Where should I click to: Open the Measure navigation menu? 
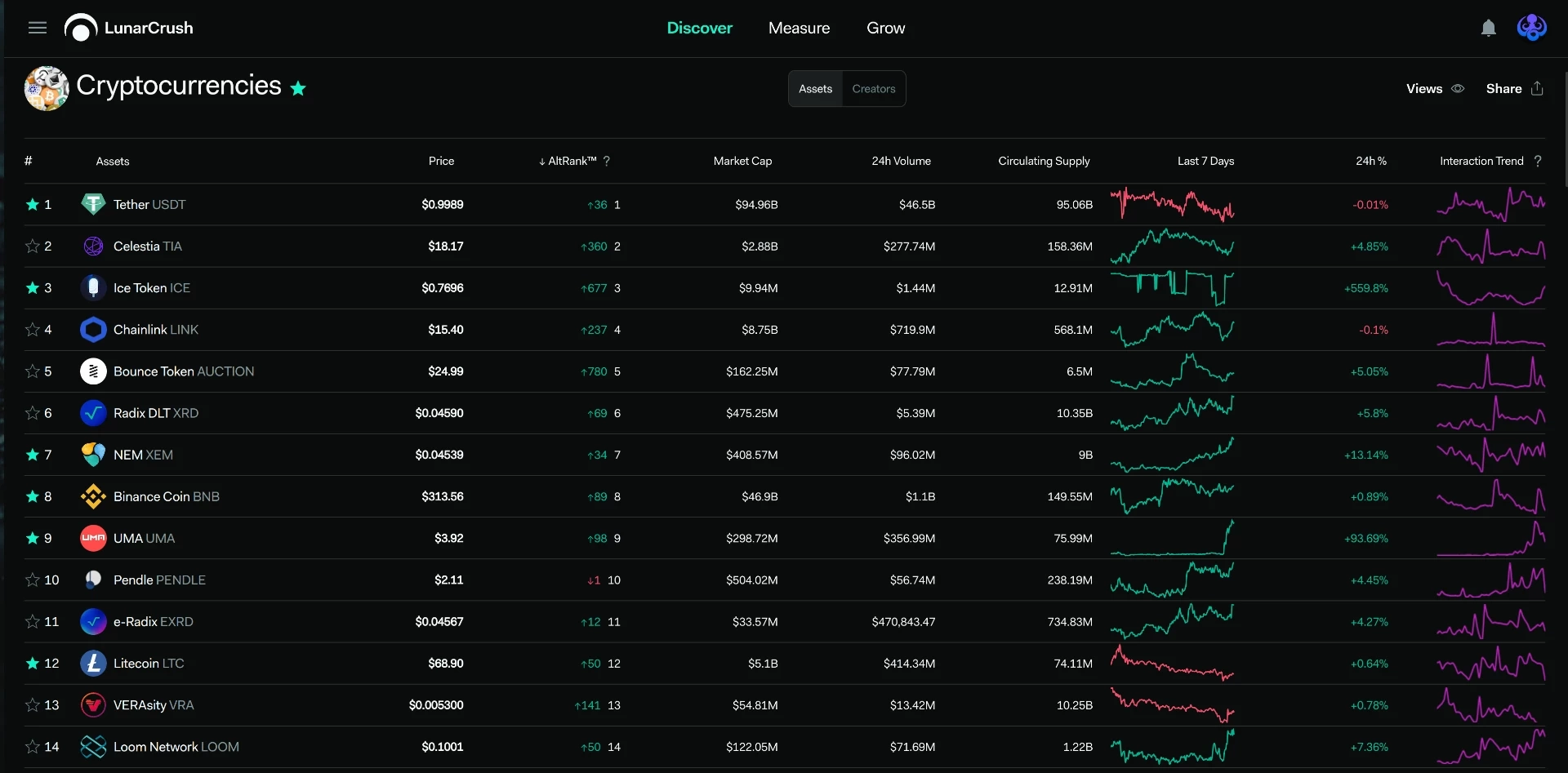[799, 28]
